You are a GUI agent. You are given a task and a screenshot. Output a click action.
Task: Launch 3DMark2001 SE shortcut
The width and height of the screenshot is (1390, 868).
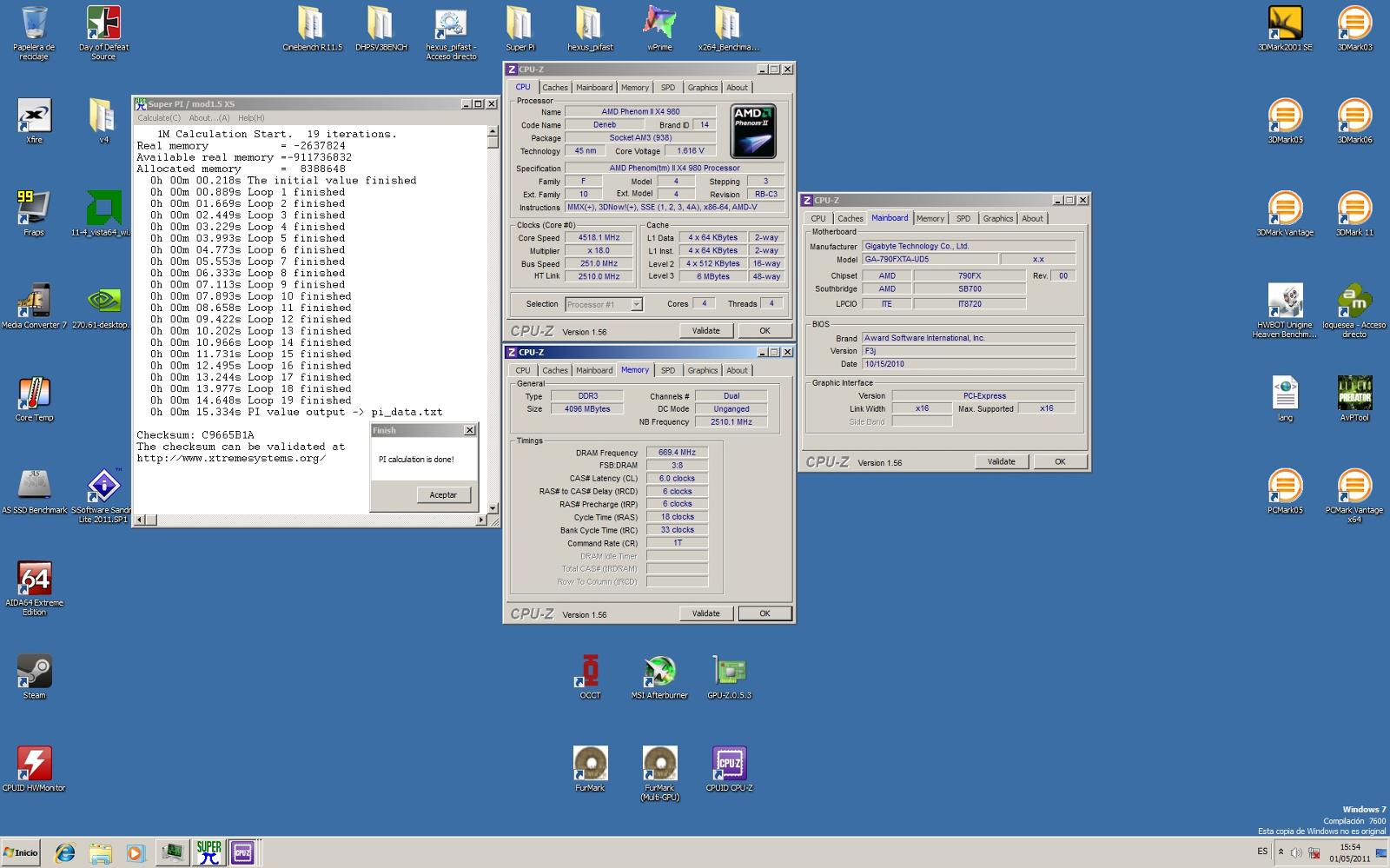coord(1285,29)
